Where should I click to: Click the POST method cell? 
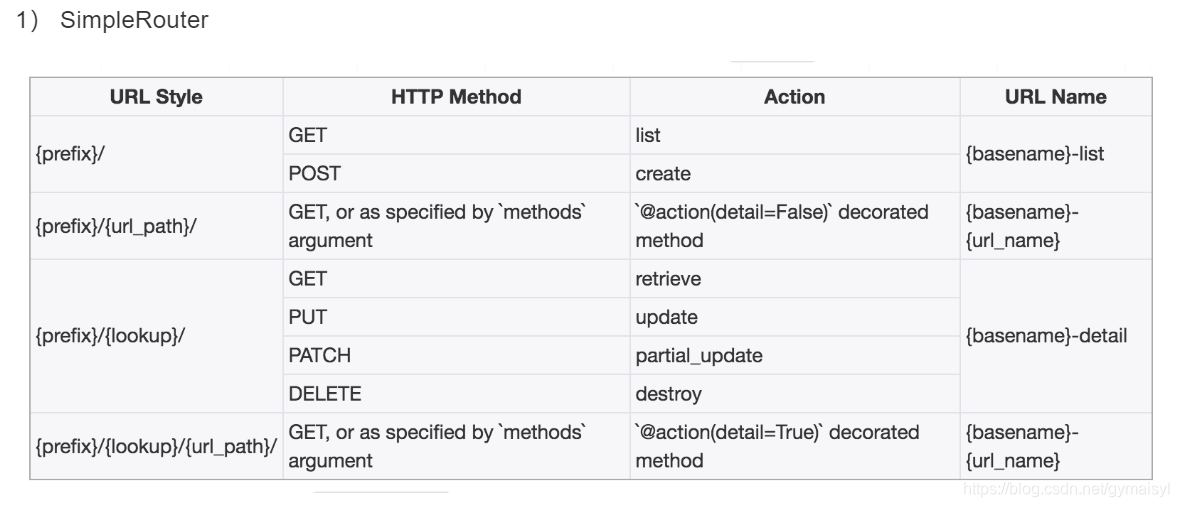pos(456,174)
